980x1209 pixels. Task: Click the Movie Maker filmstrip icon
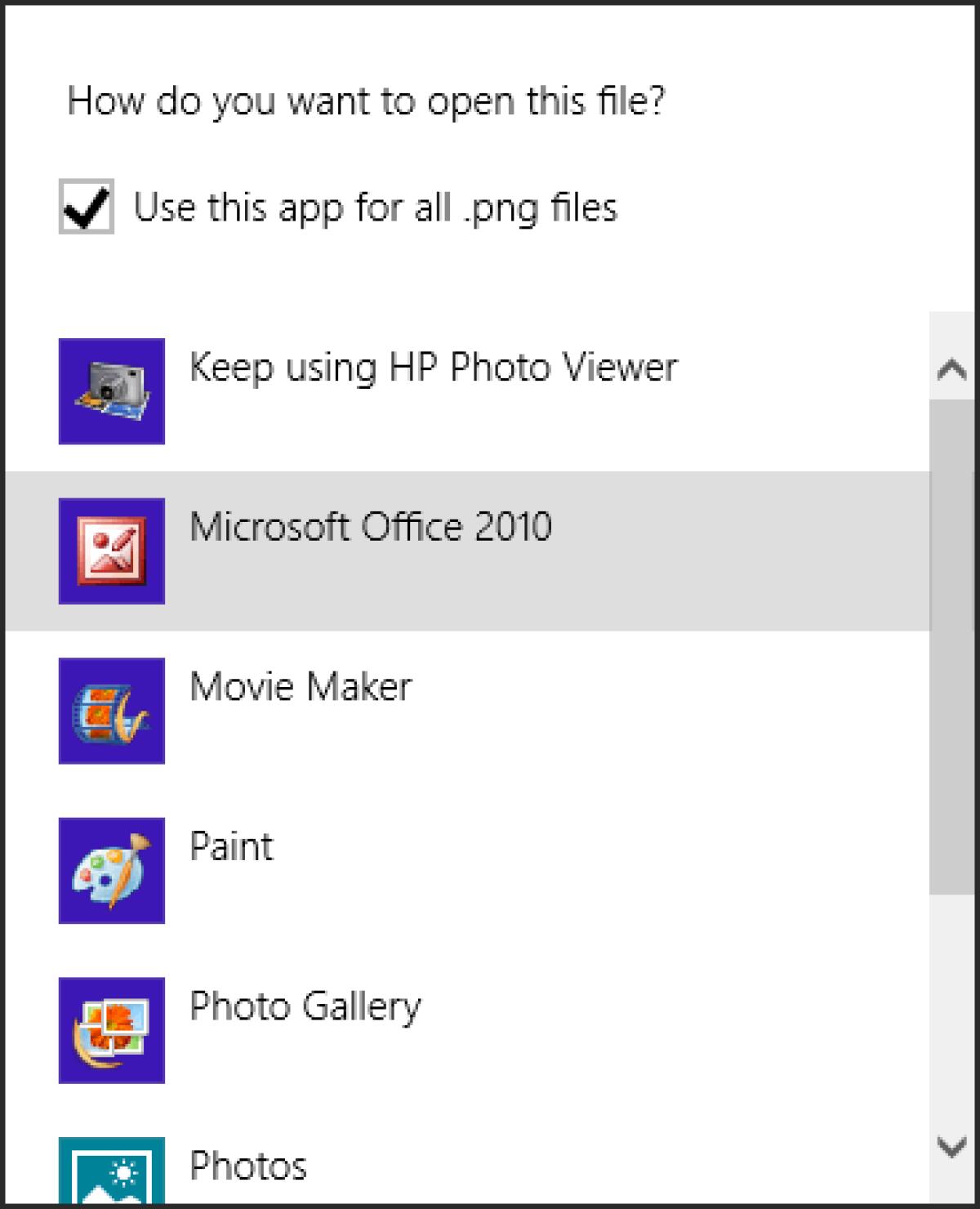[111, 709]
